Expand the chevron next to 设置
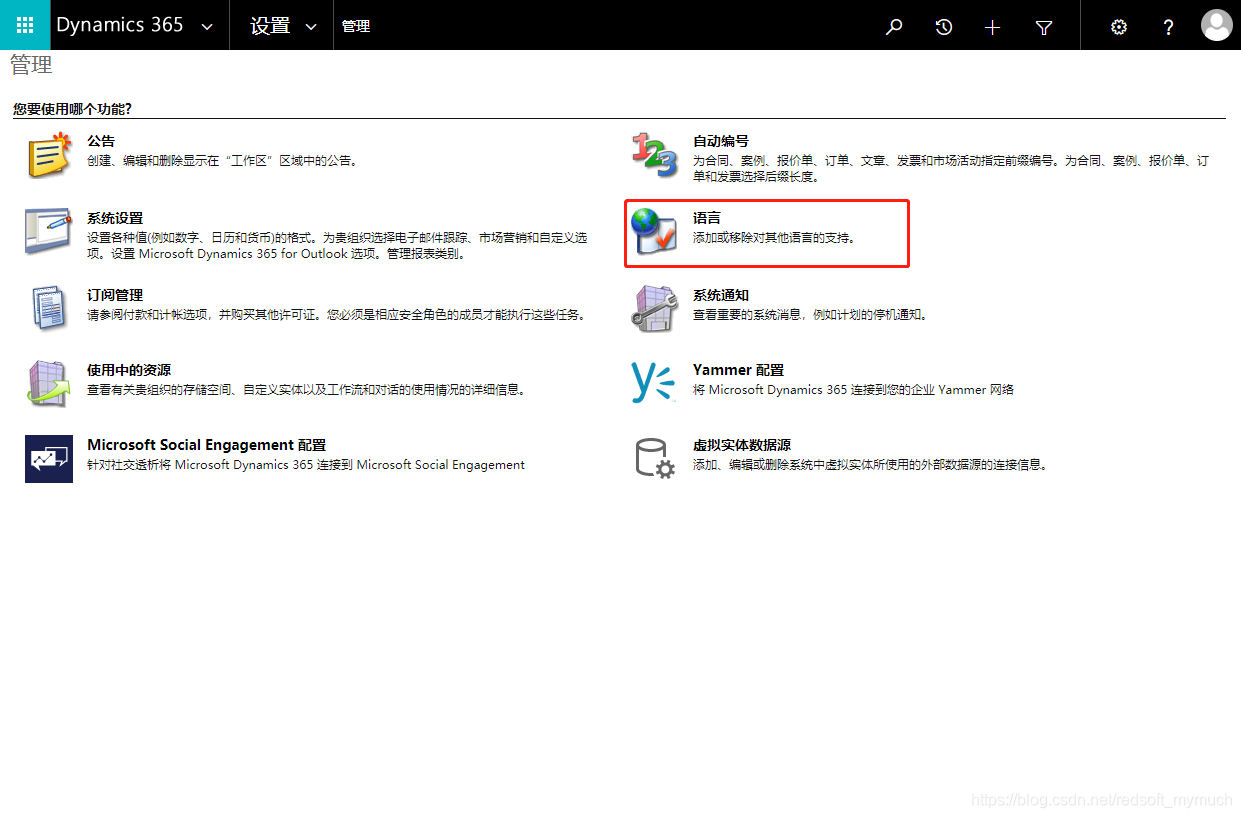Image resolution: width=1241 pixels, height=818 pixels. tap(311, 27)
